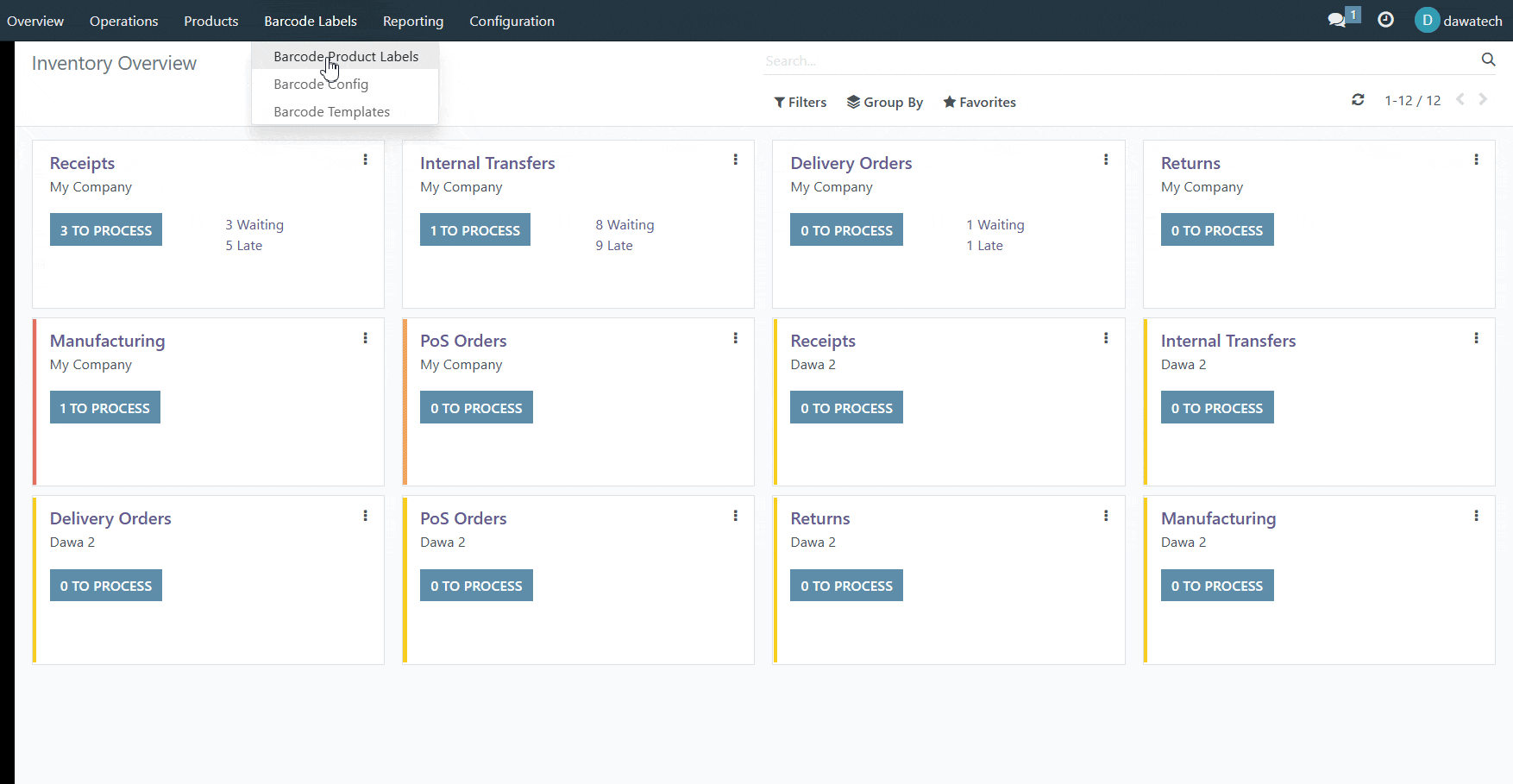1513x784 pixels.
Task: Open kebab menu on Dawa 2 Returns card
Action: tap(1106, 516)
